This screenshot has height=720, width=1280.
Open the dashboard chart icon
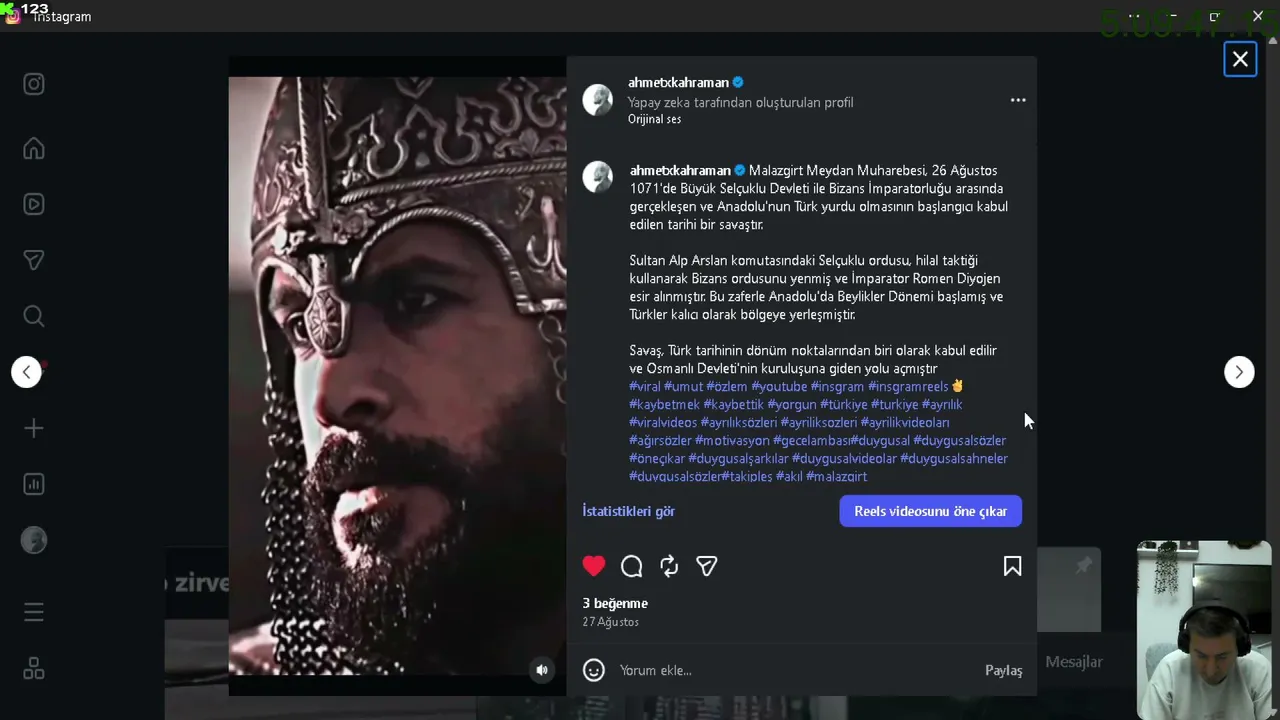pos(34,484)
